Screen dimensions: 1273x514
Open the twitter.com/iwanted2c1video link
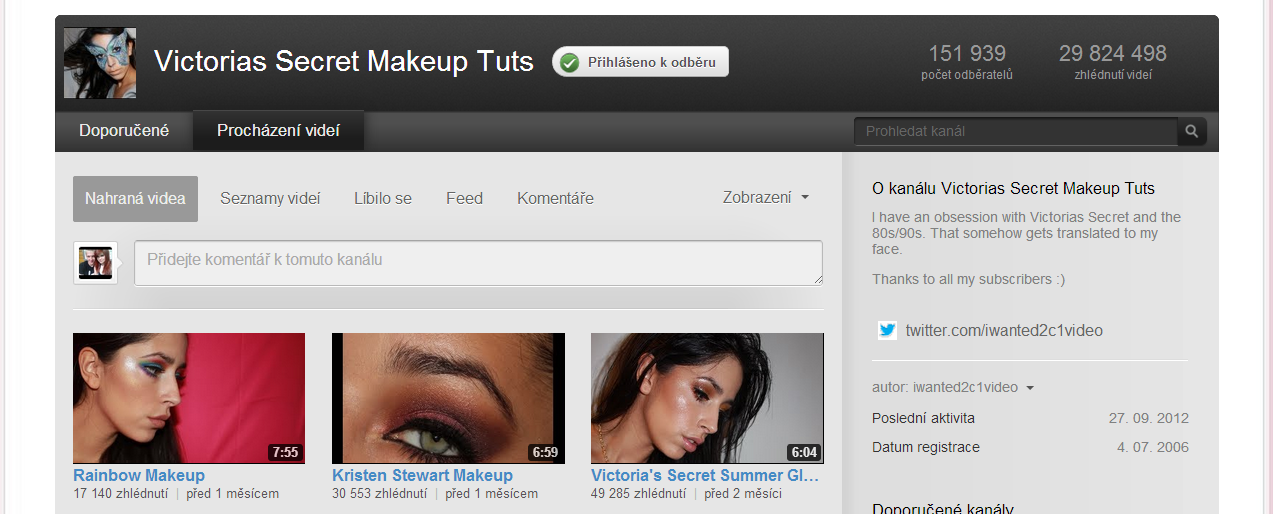[x=1004, y=330]
